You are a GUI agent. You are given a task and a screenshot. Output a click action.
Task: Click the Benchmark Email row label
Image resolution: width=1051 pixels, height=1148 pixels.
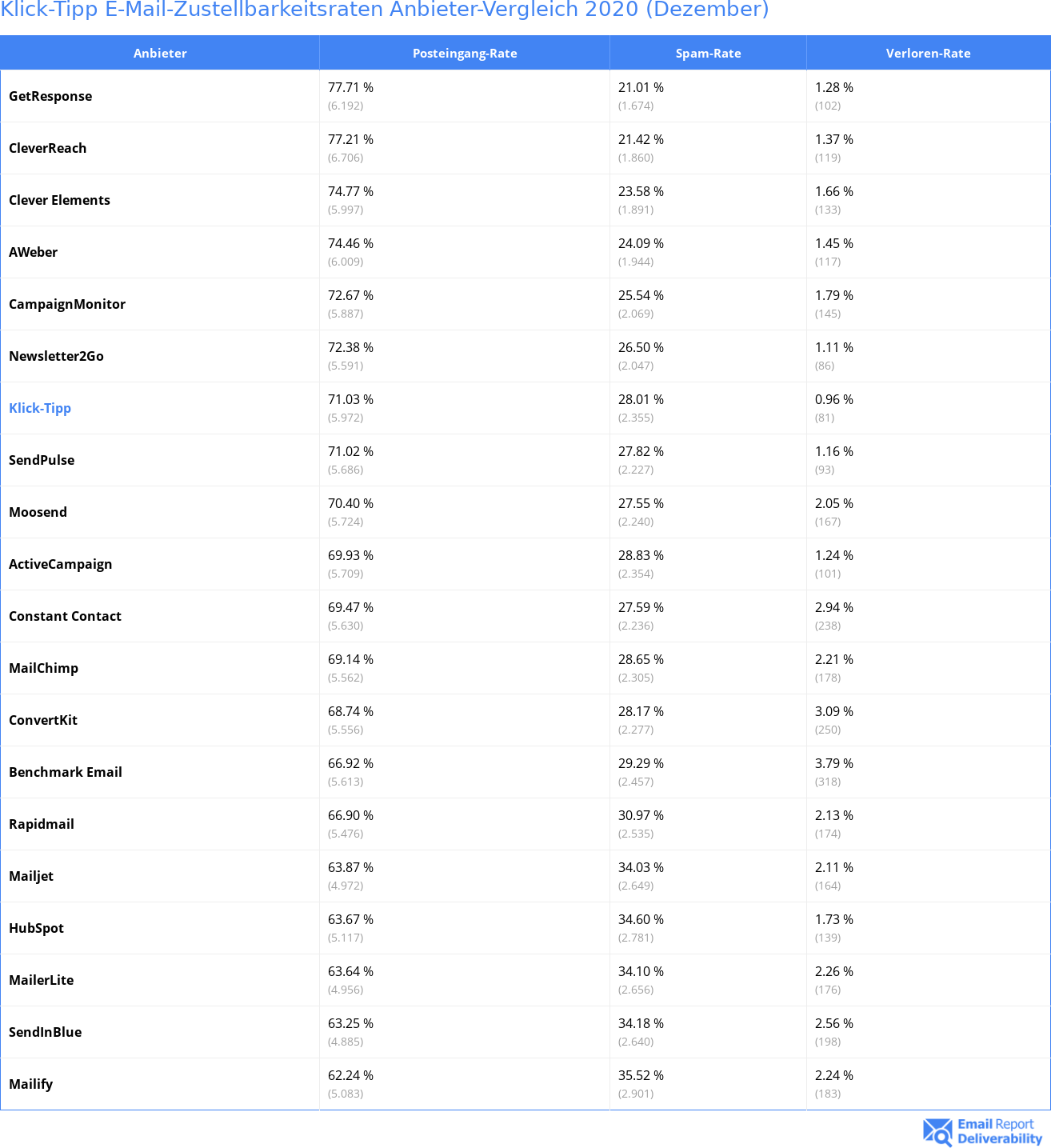coord(66,772)
